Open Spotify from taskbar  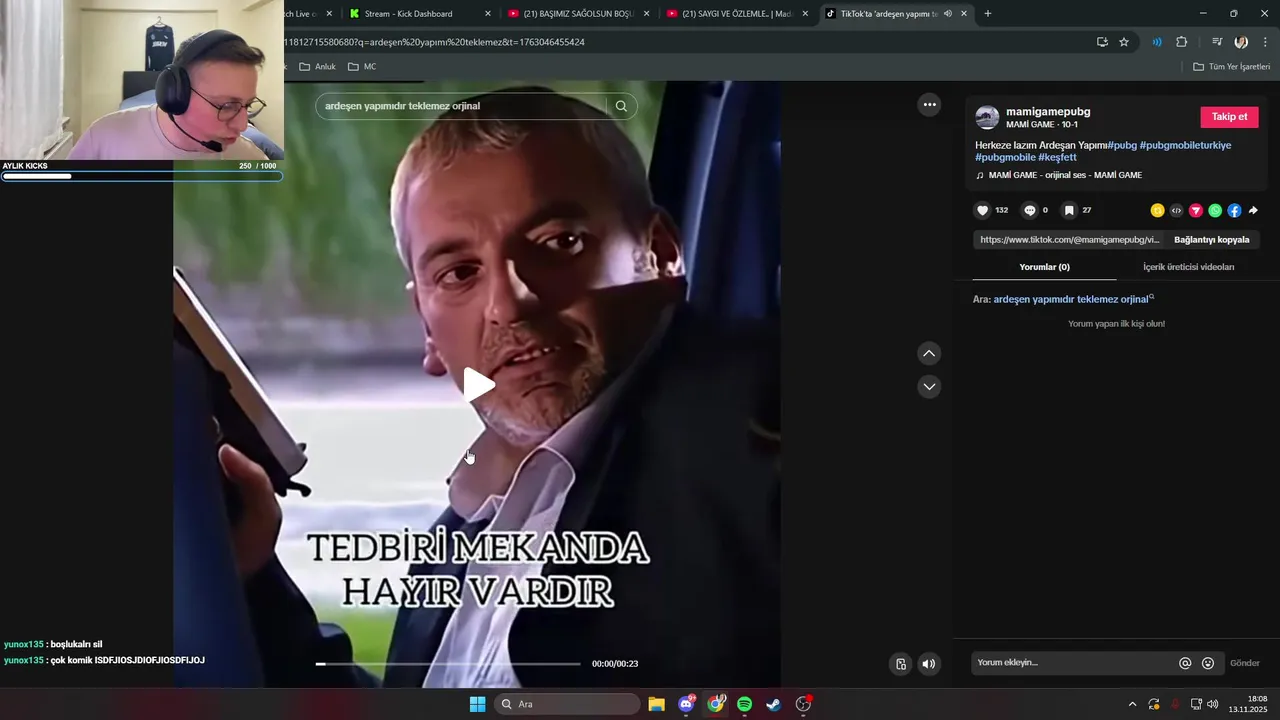coord(745,704)
